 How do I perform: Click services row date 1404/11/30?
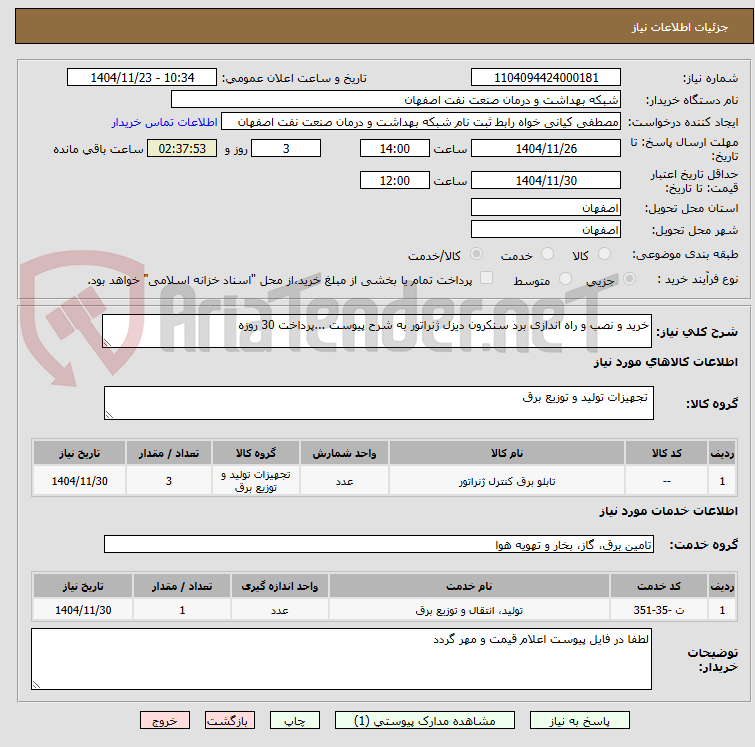83,610
